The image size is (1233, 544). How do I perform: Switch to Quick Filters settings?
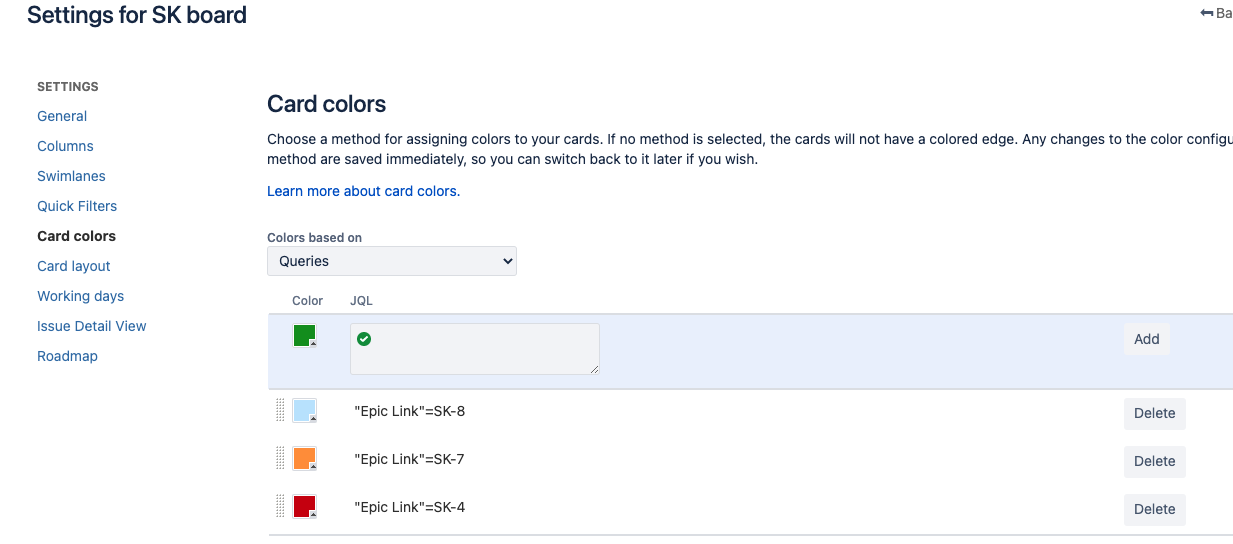pyautogui.click(x=77, y=206)
